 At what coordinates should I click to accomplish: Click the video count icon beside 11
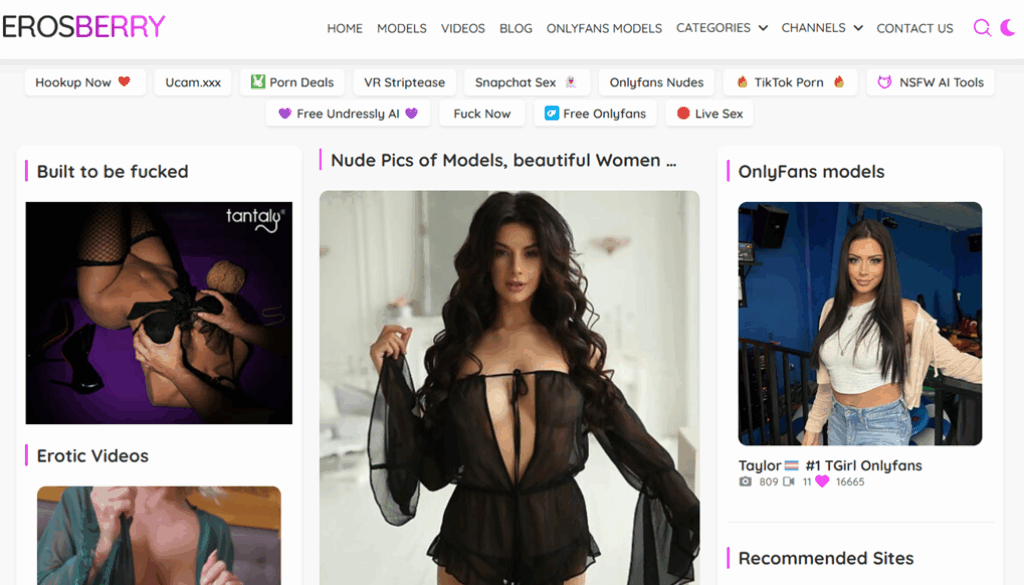click(789, 482)
